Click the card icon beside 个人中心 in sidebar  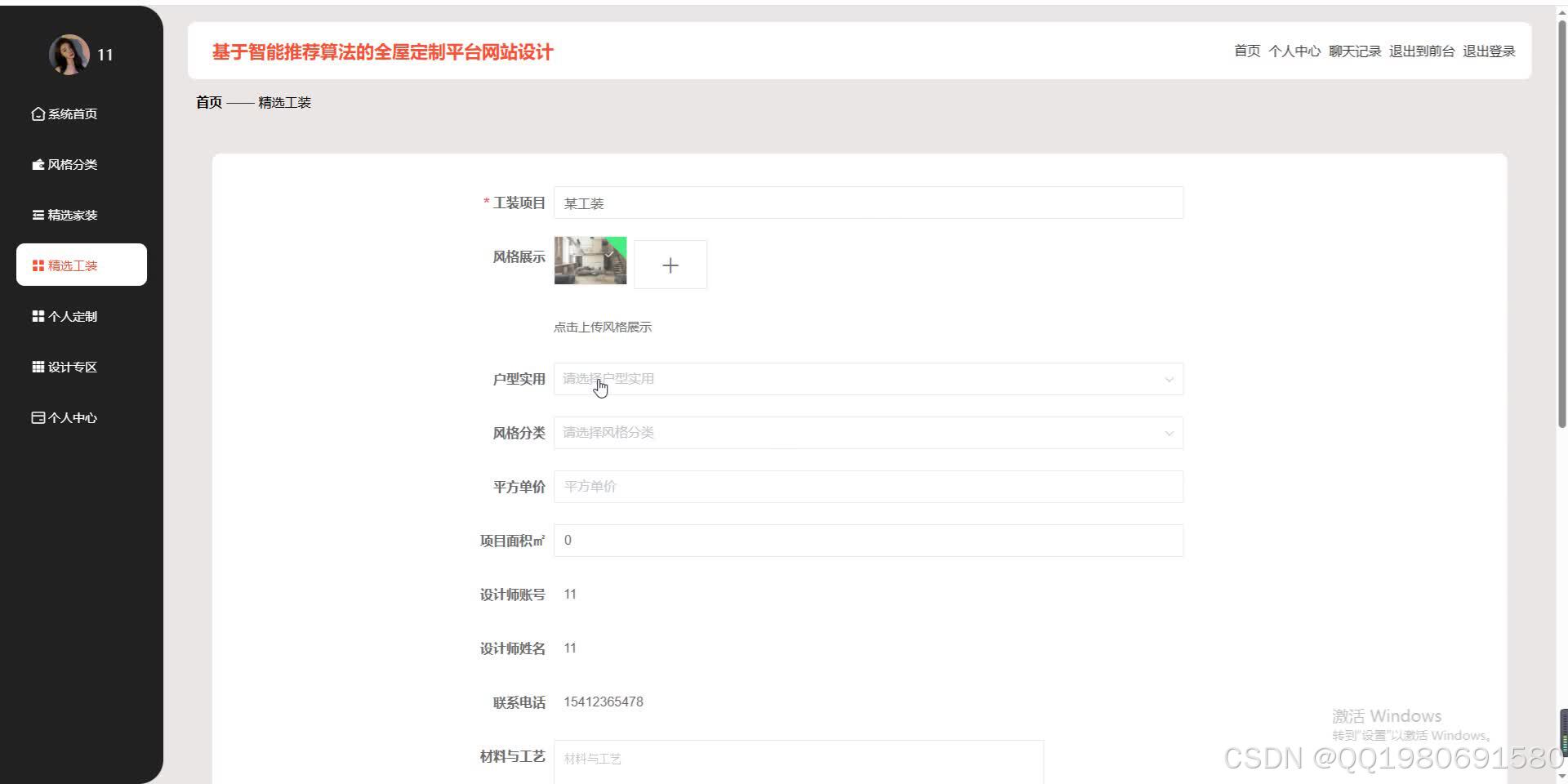[38, 417]
